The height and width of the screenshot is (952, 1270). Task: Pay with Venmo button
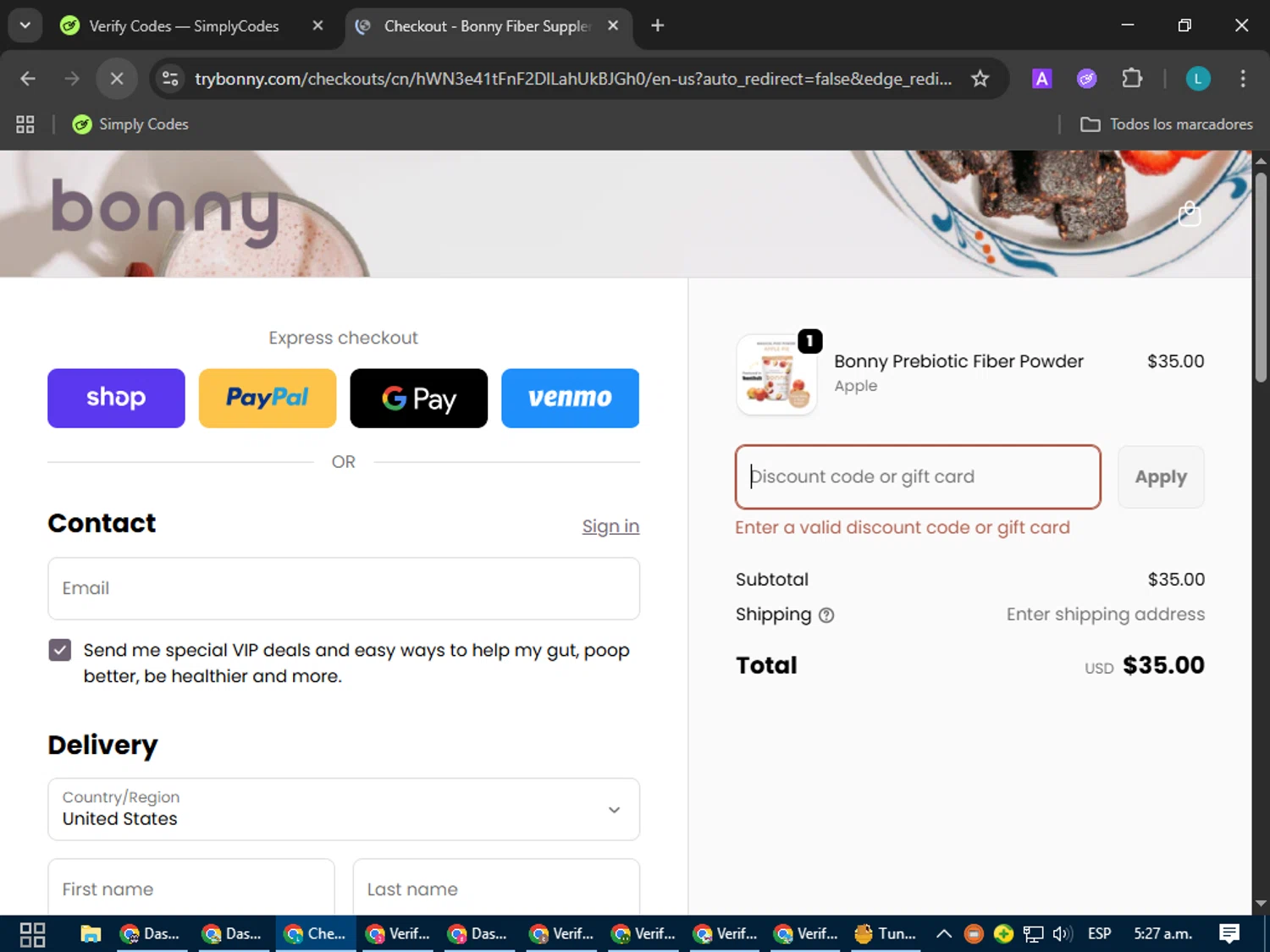pyautogui.click(x=570, y=398)
